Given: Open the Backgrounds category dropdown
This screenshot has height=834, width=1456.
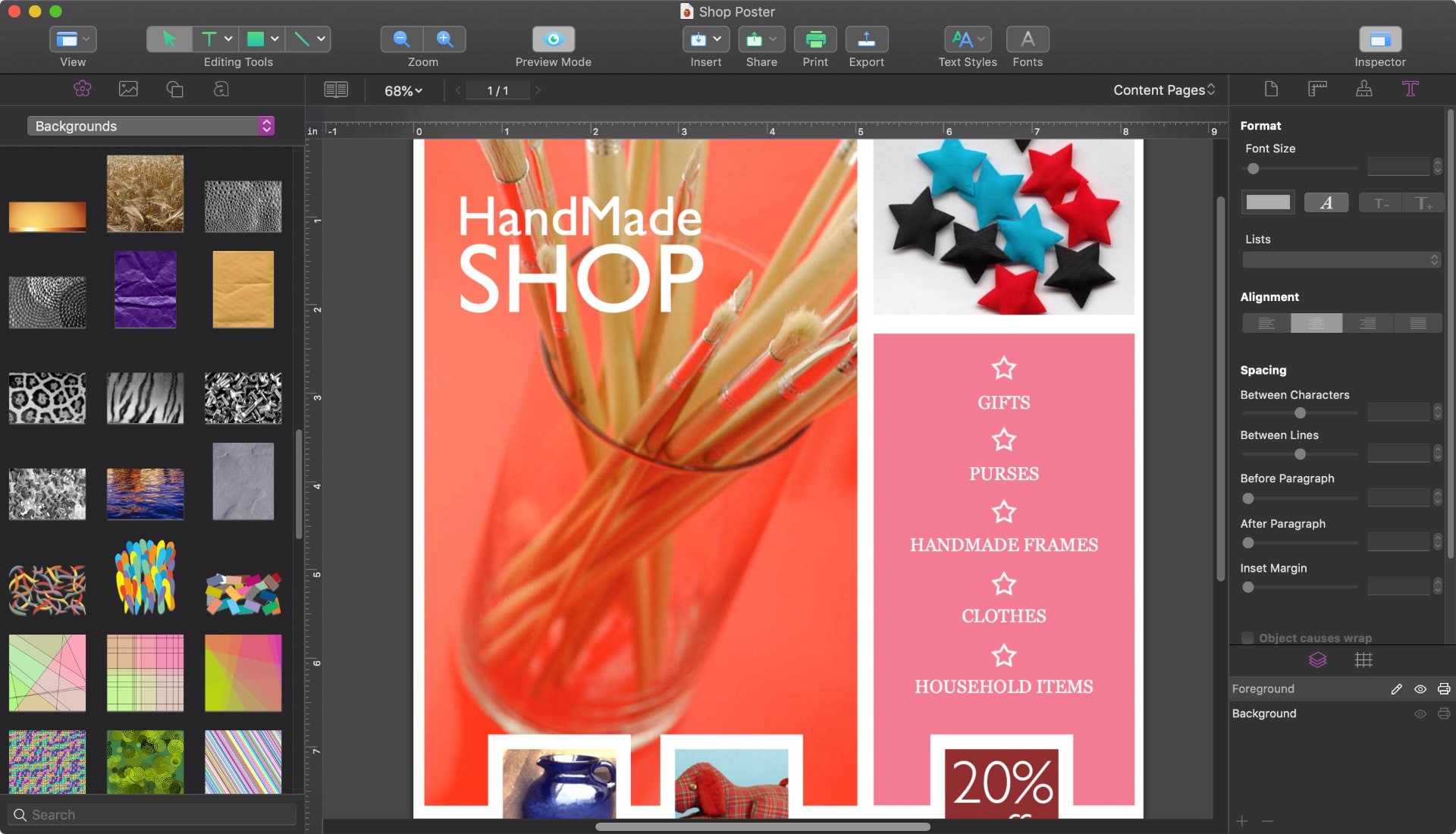Looking at the screenshot, I should click(x=151, y=125).
